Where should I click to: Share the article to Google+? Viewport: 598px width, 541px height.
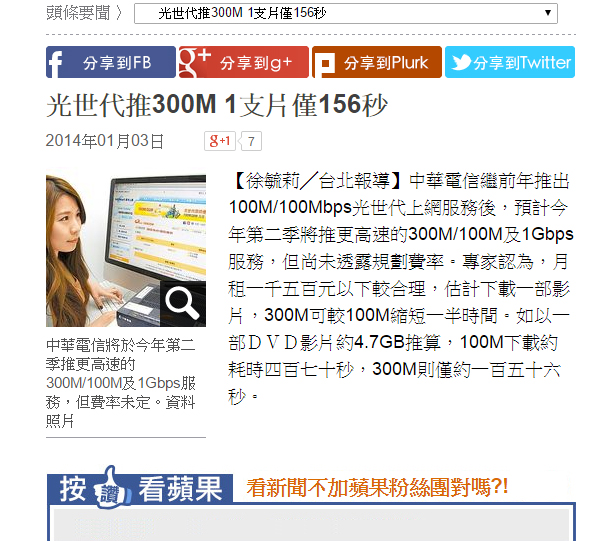pyautogui.click(x=244, y=62)
